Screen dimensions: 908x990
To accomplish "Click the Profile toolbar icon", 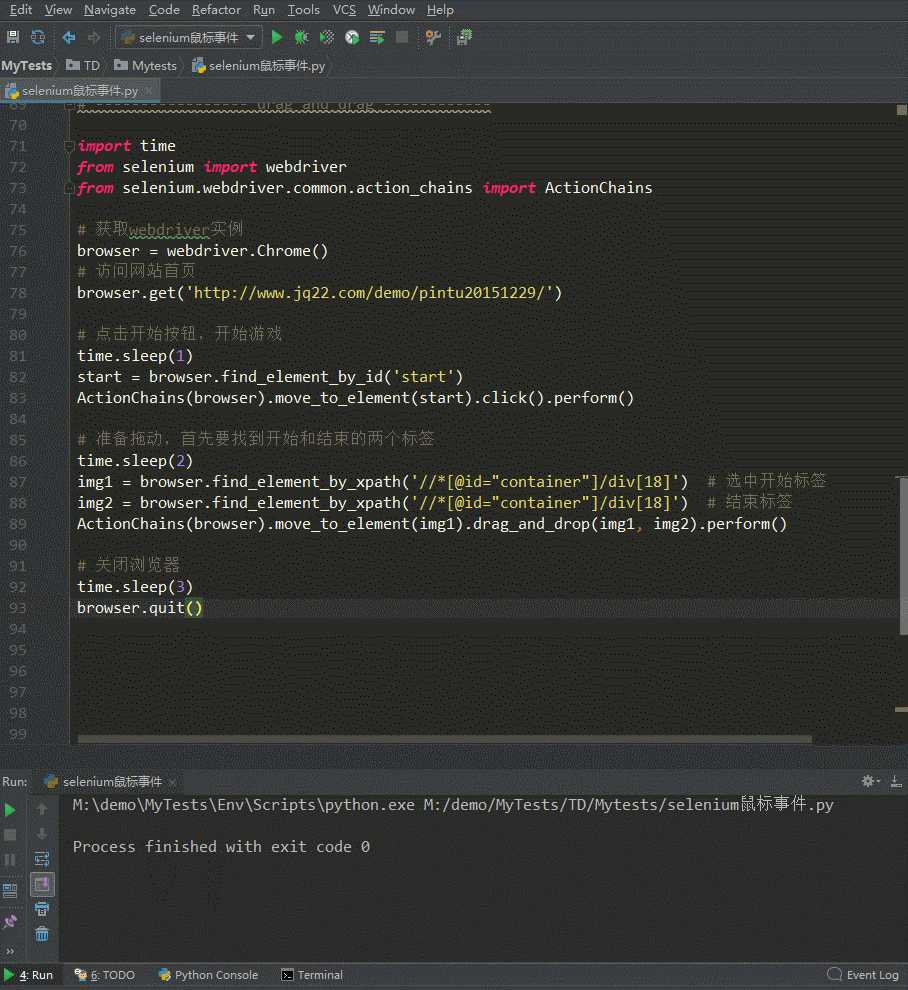I will click(352, 37).
